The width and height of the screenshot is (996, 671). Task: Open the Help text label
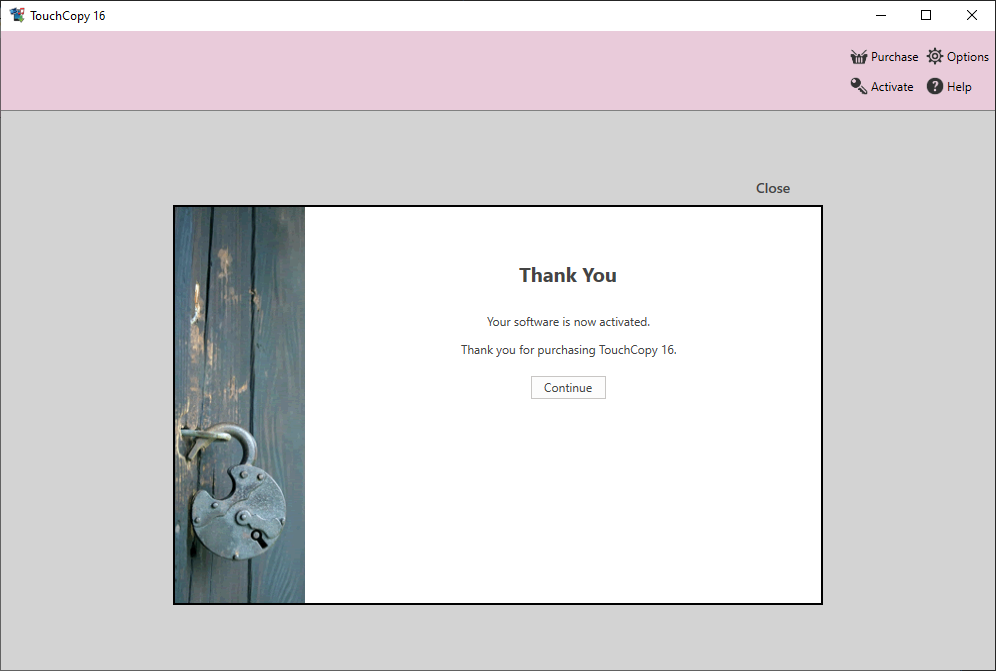pyautogui.click(x=959, y=87)
